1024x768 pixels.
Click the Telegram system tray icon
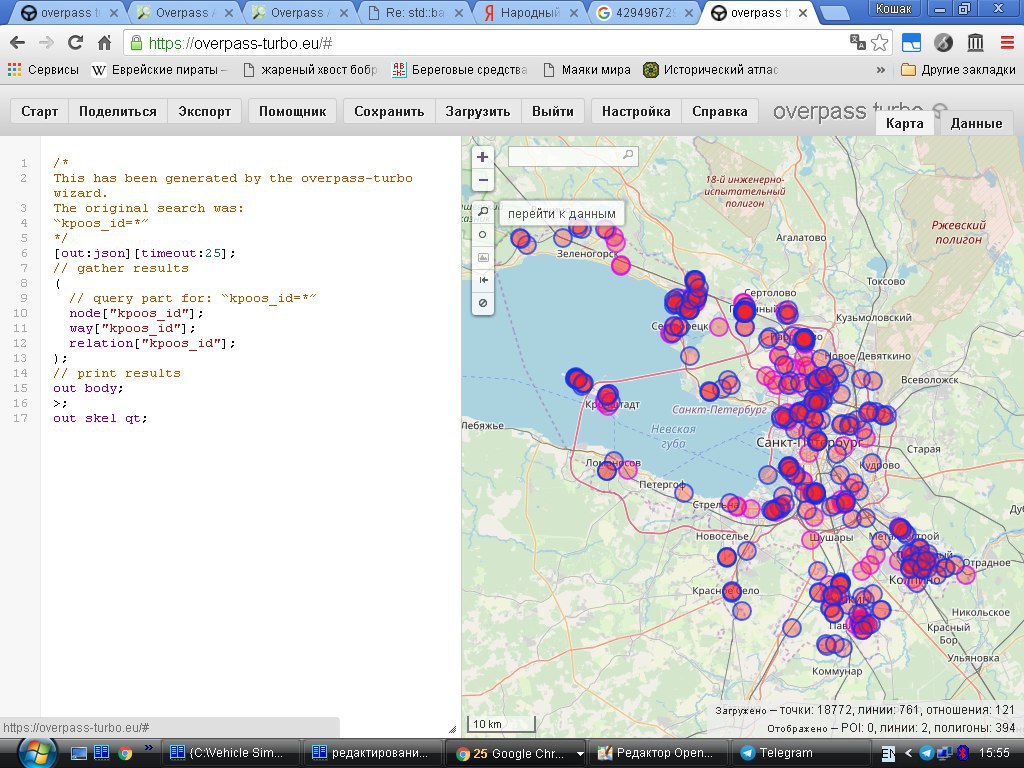click(925, 753)
